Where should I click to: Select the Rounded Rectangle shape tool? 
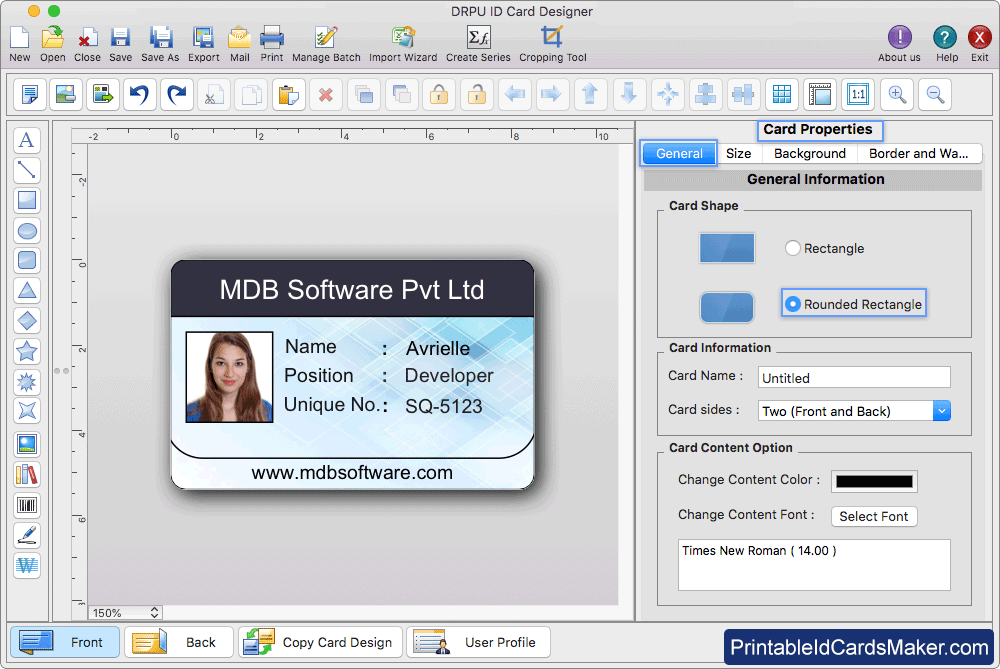click(x=27, y=260)
